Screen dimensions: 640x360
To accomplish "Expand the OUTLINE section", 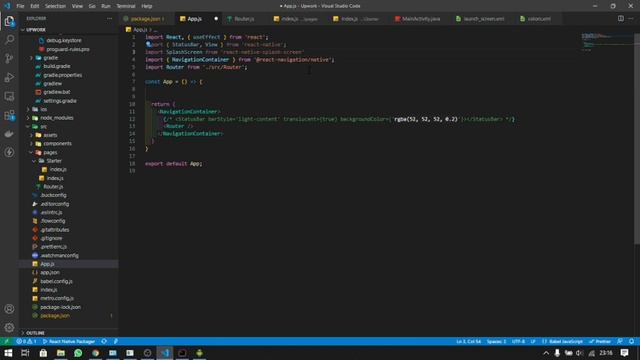I will [x=35, y=333].
